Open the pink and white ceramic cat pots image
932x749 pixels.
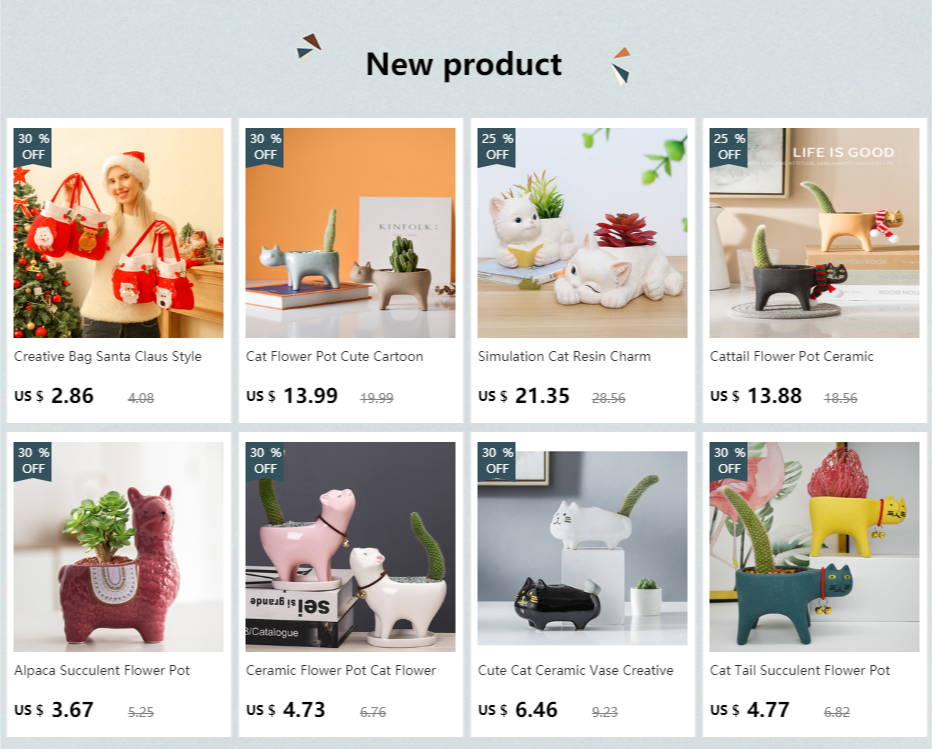(350, 546)
